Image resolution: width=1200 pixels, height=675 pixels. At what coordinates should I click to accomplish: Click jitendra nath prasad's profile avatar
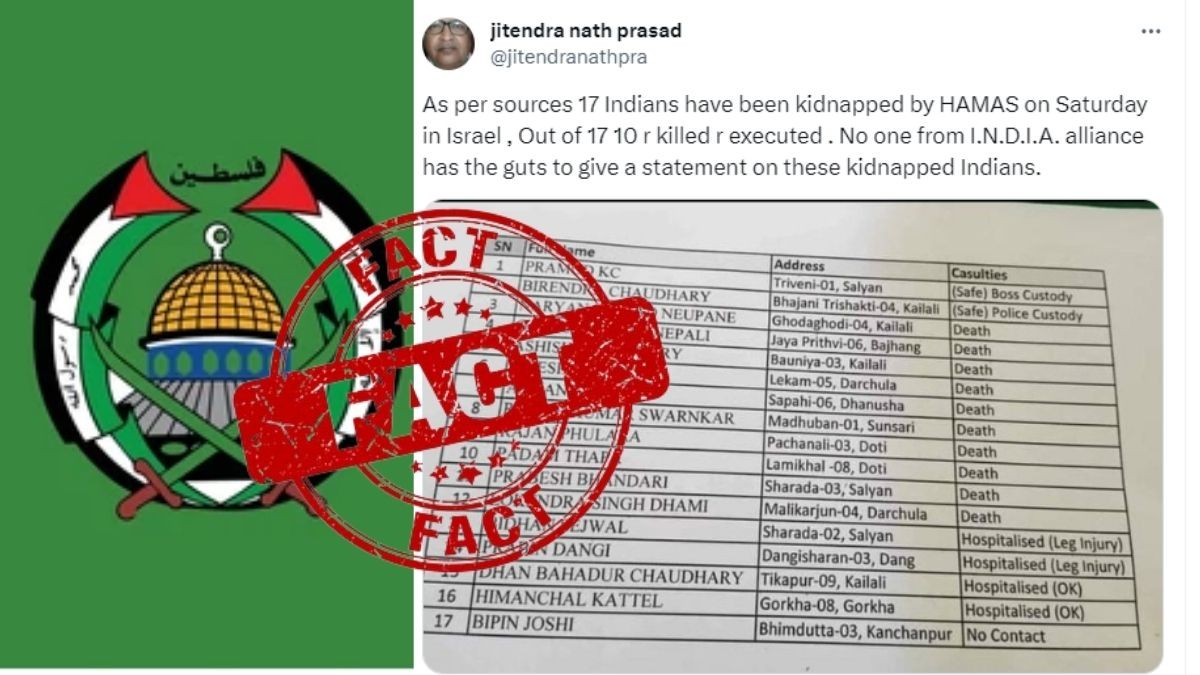(448, 43)
